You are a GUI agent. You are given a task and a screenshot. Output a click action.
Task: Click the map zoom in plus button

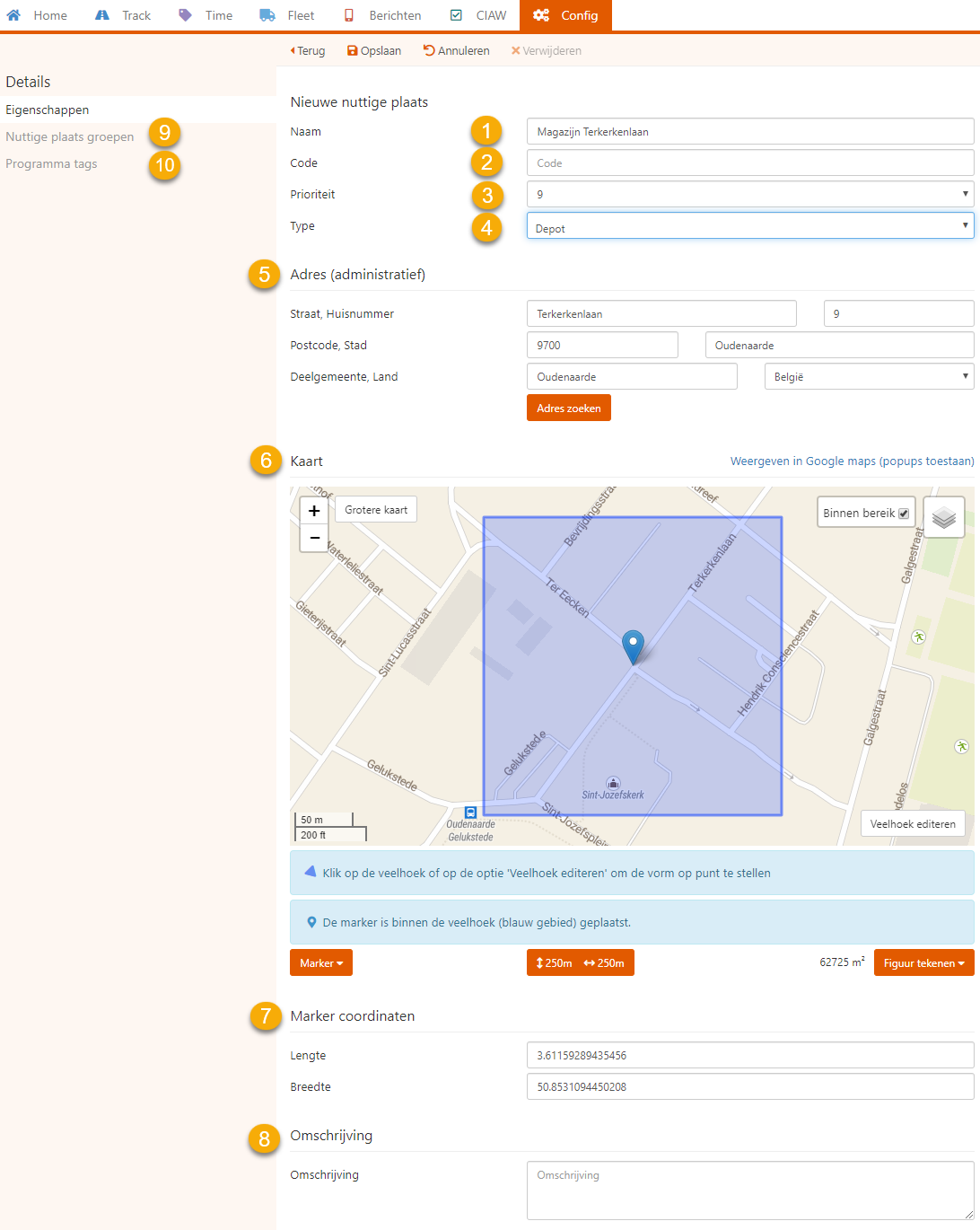point(314,511)
